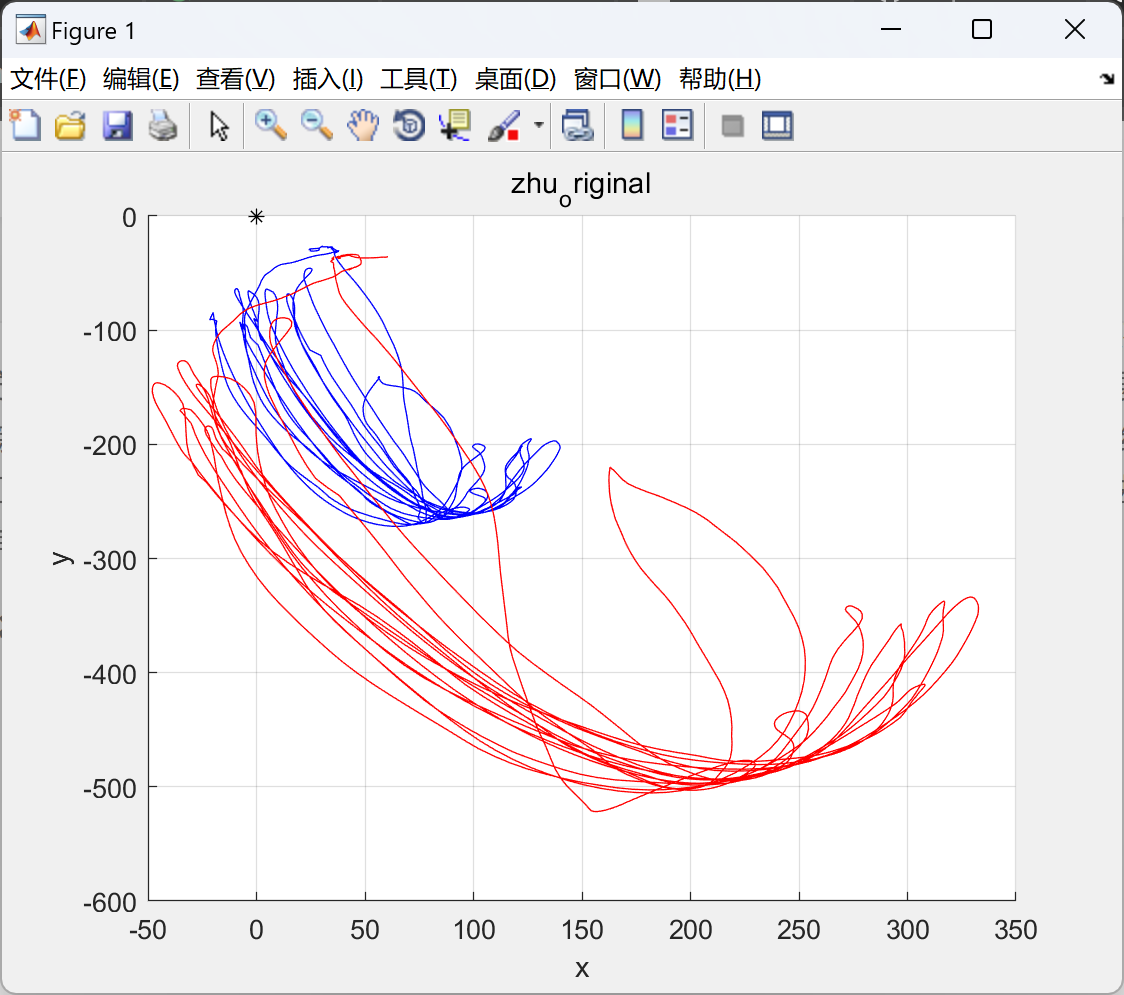Choose the Rotate 3D tool
The height and width of the screenshot is (995, 1124).
[409, 125]
